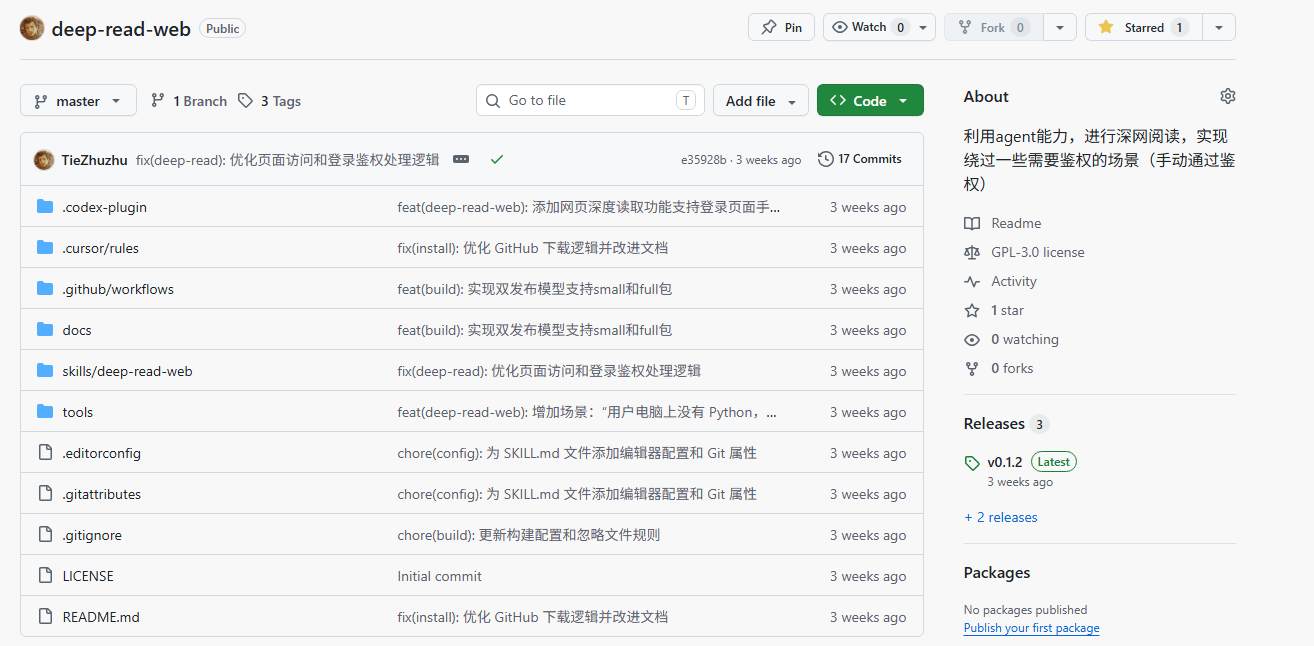This screenshot has height=646, width=1314.
Task: Click the Fork button
Action: pyautogui.click(x=994, y=27)
